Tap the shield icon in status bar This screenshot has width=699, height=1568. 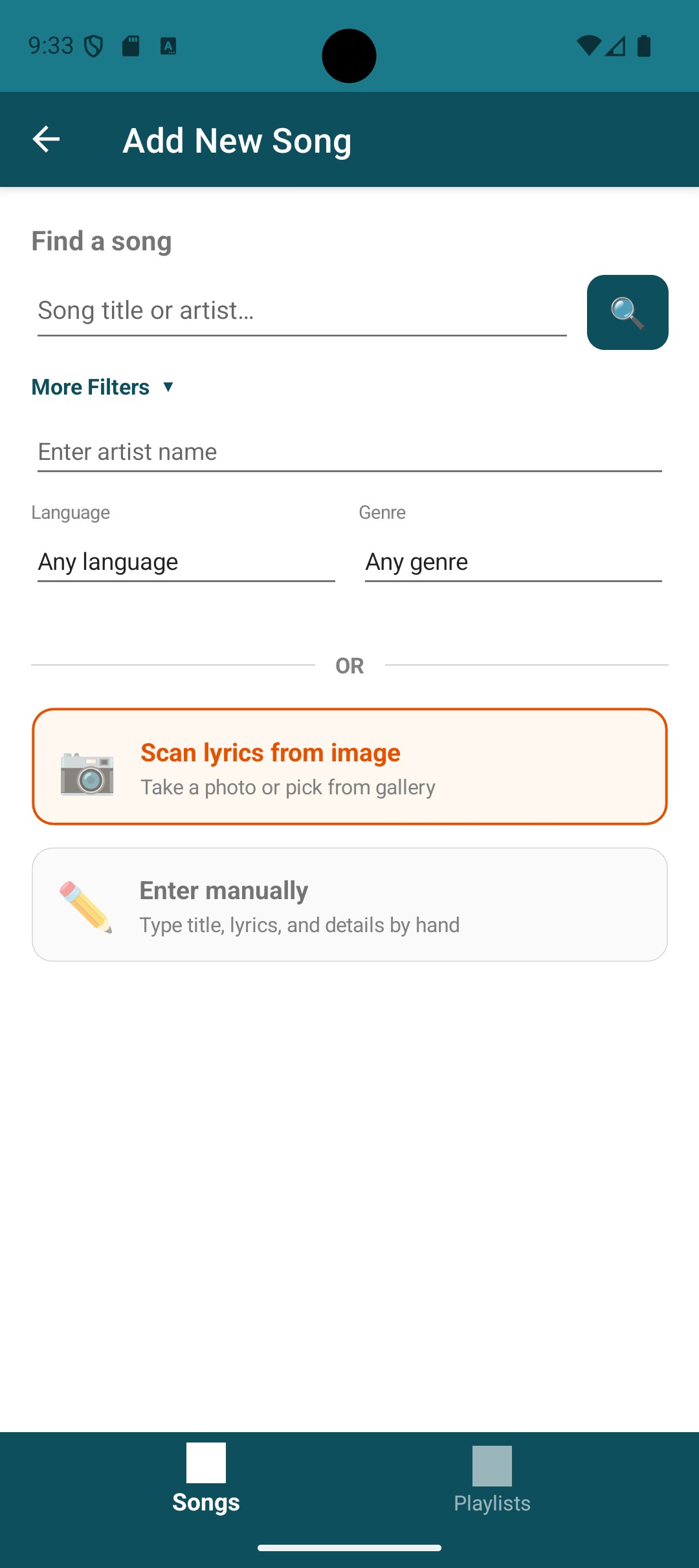tap(94, 46)
